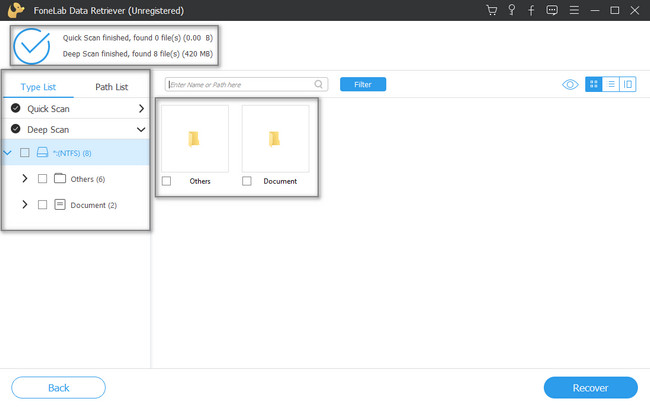Click the Deep Scan checkmark icon
Screen dimensions: 650x407
pos(16,129)
